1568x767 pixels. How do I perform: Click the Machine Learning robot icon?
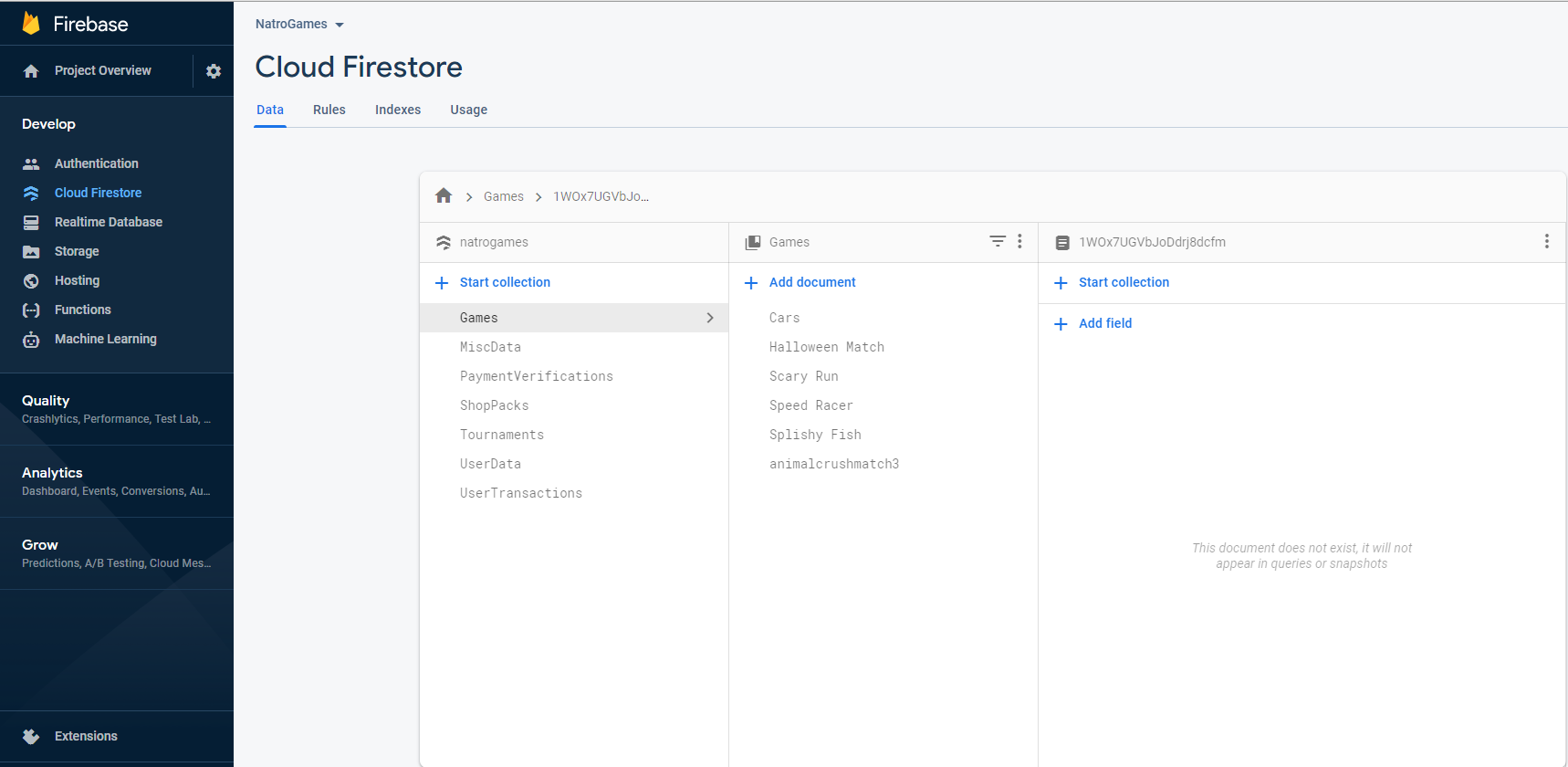31,340
